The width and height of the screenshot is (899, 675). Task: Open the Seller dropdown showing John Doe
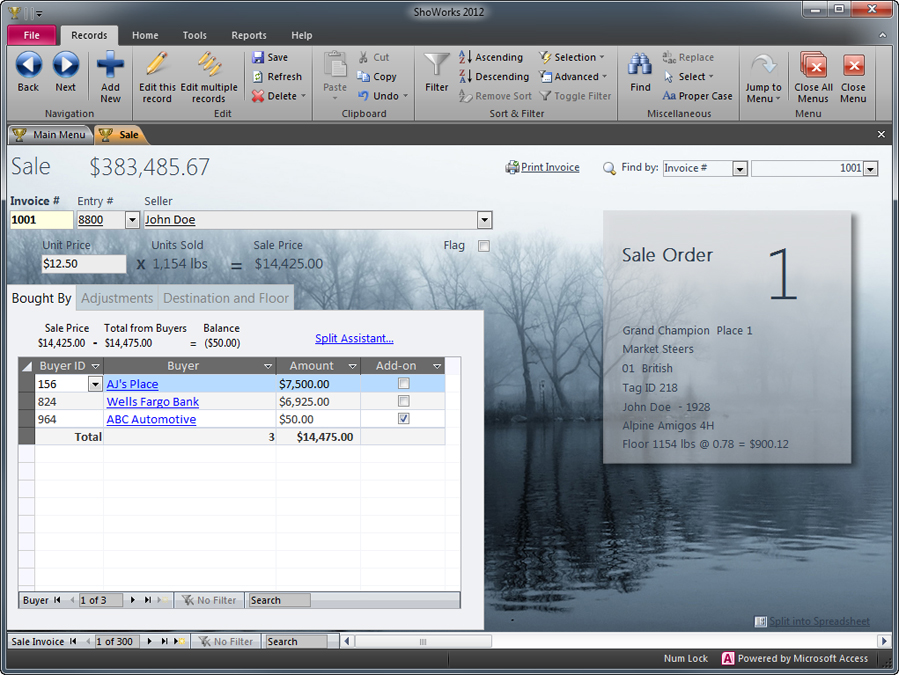(484, 219)
